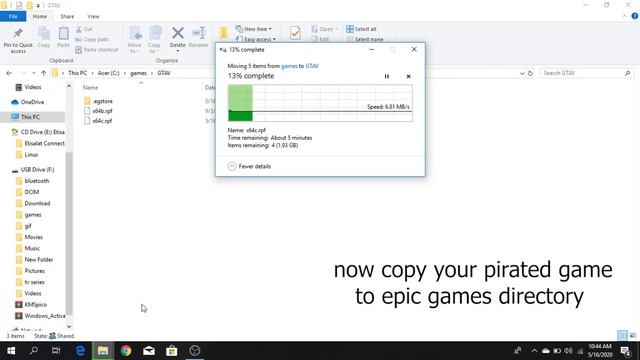Minimize the 13% complete dialog
Image resolution: width=640 pixels, height=360 pixels.
click(371, 49)
